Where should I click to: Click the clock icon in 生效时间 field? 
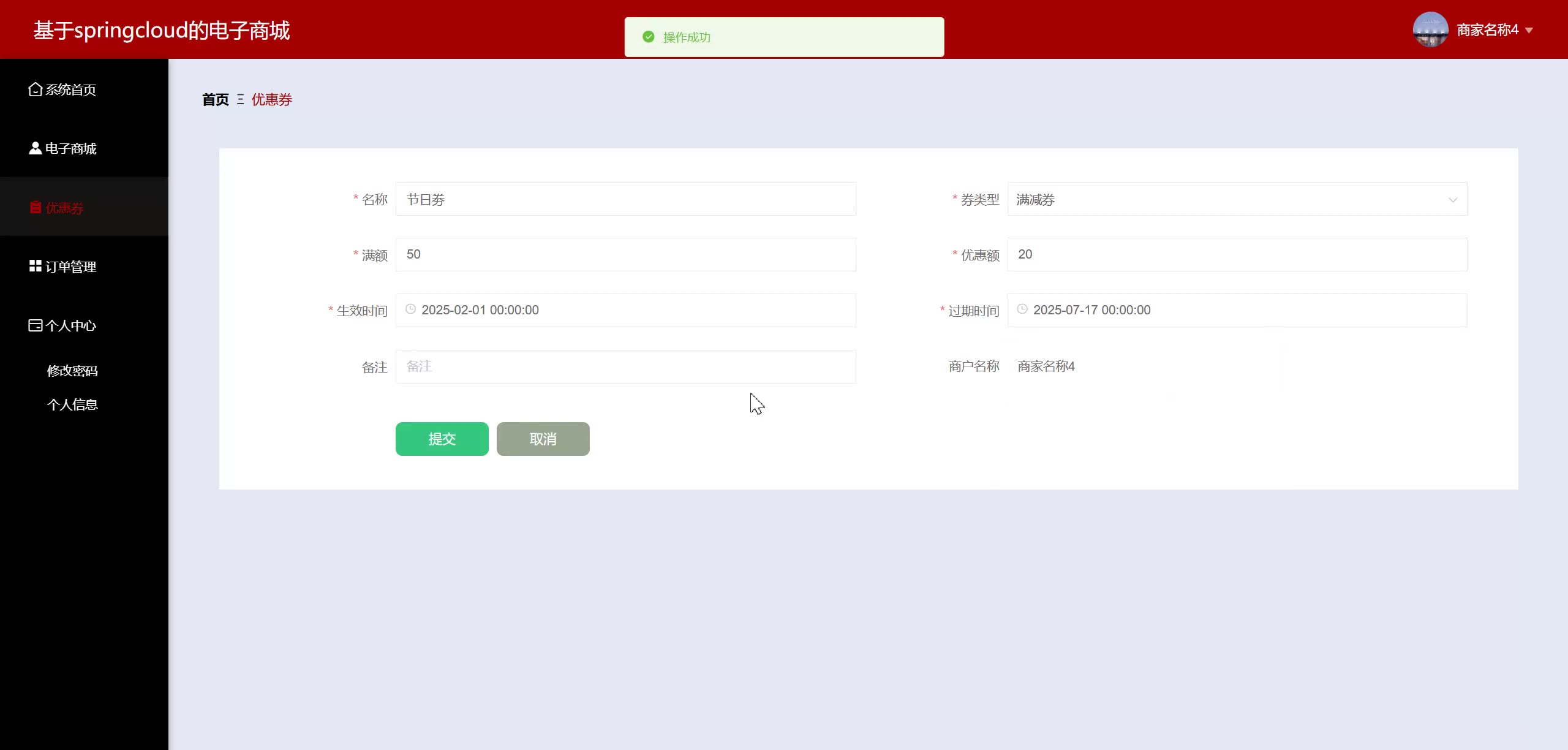point(410,309)
